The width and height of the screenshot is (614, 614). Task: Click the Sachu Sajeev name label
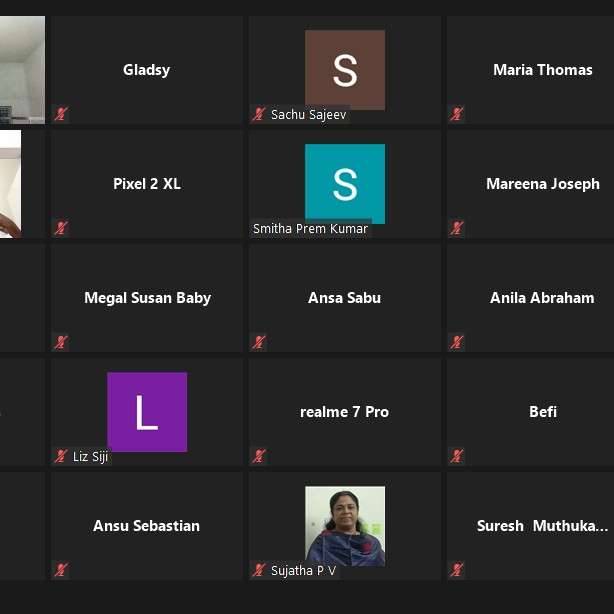tap(309, 115)
